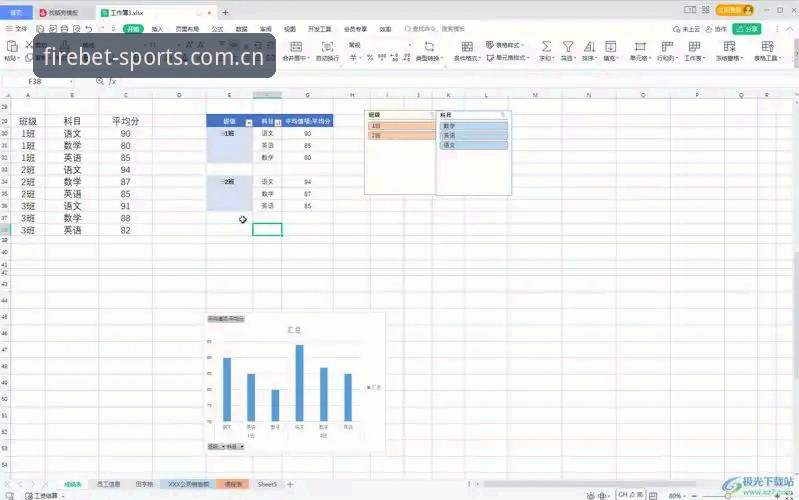Open the 公式 (Formulas) ribbon tab
This screenshot has width=799, height=500.
pos(218,29)
